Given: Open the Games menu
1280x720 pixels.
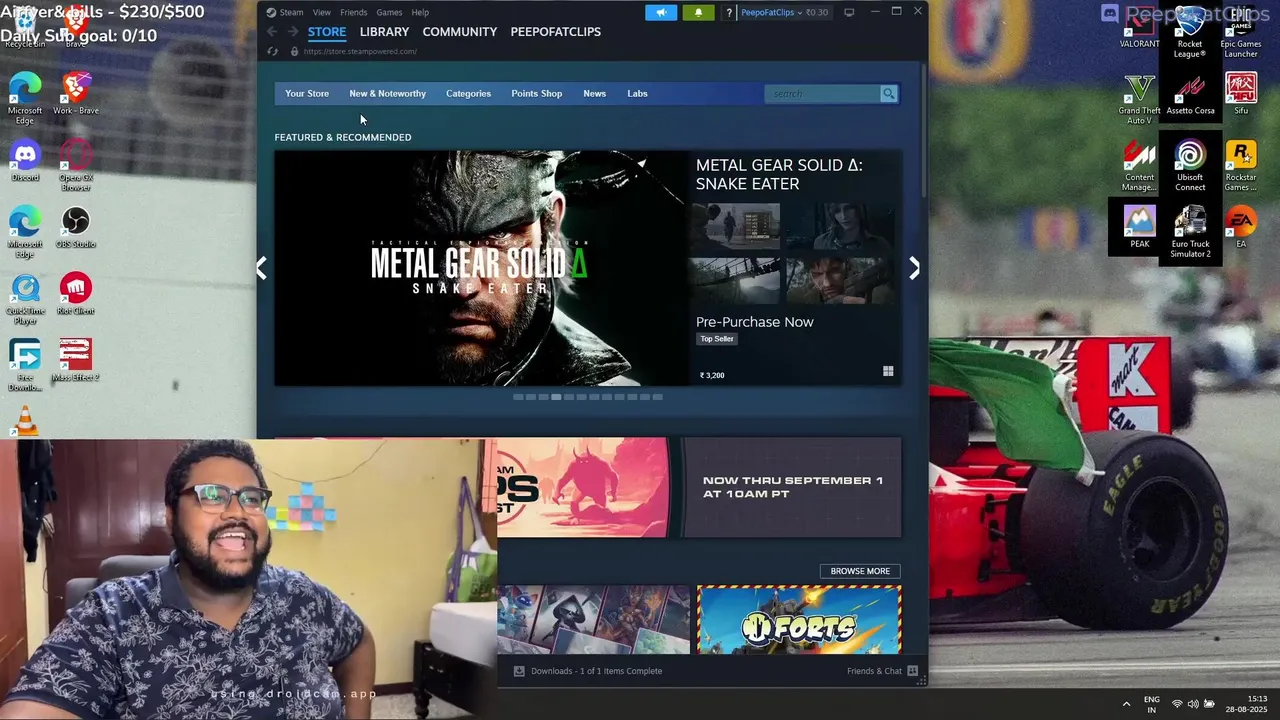Looking at the screenshot, I should pyautogui.click(x=389, y=12).
